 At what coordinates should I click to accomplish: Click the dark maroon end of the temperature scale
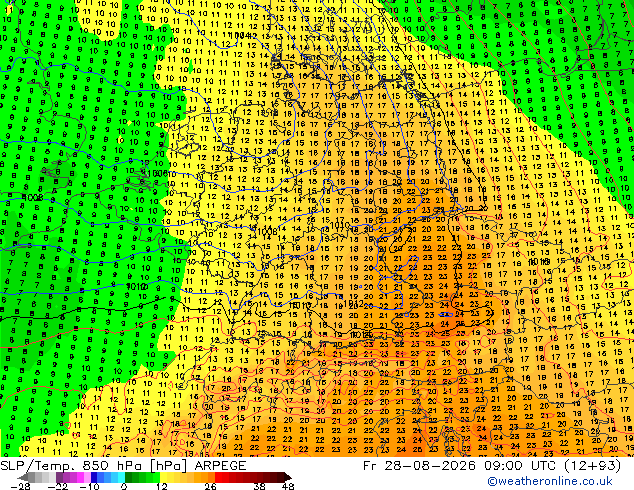285,477
